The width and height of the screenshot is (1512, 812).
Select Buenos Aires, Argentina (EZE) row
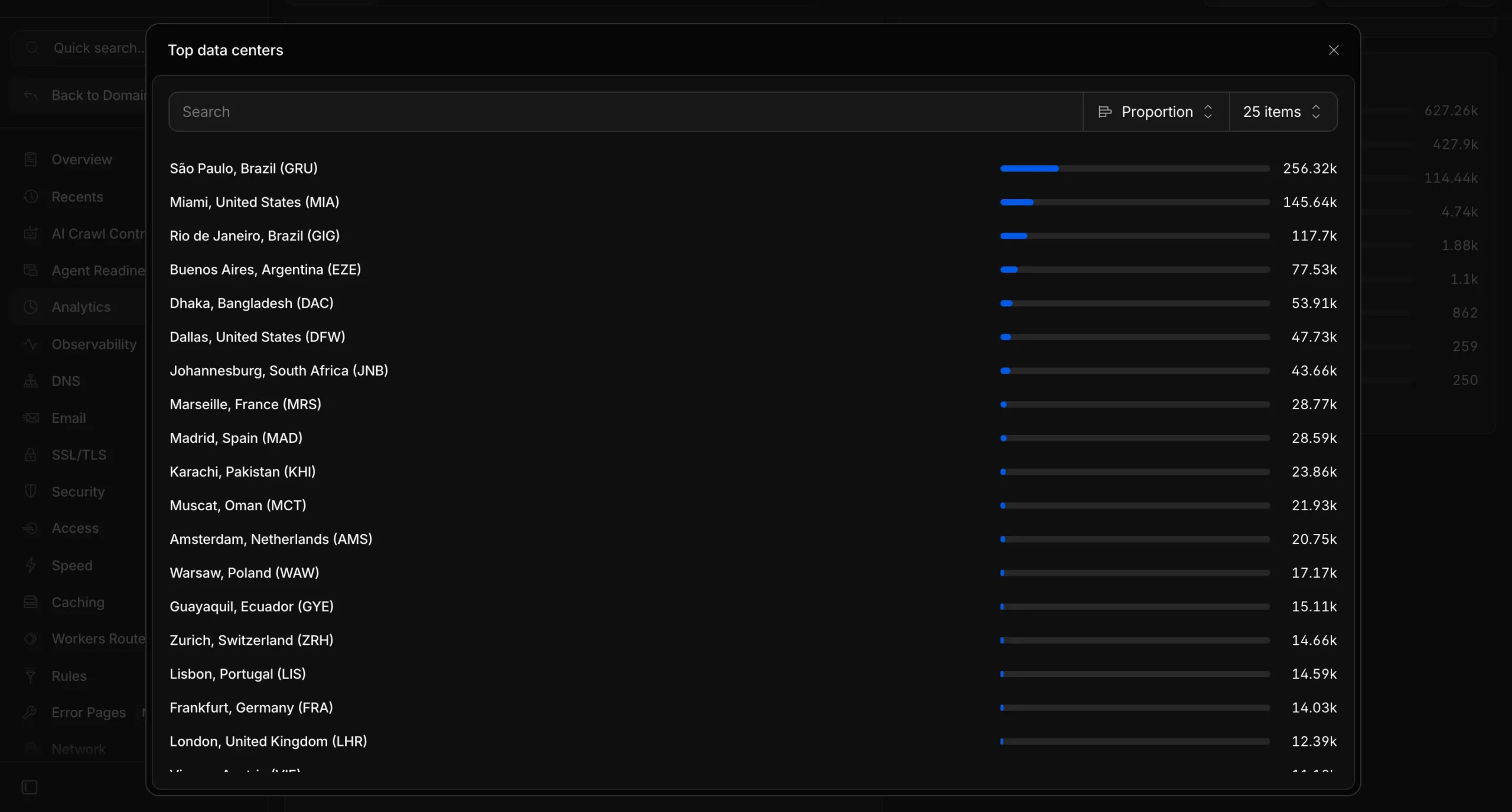(753, 269)
